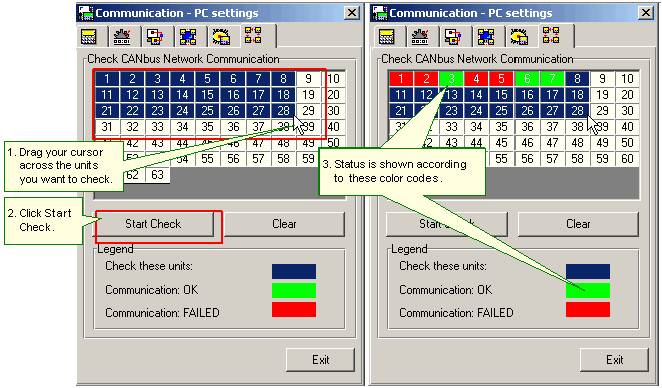This screenshot has width=662, height=388.
Task: Select unit 36 in left dialog
Action: point(233,127)
